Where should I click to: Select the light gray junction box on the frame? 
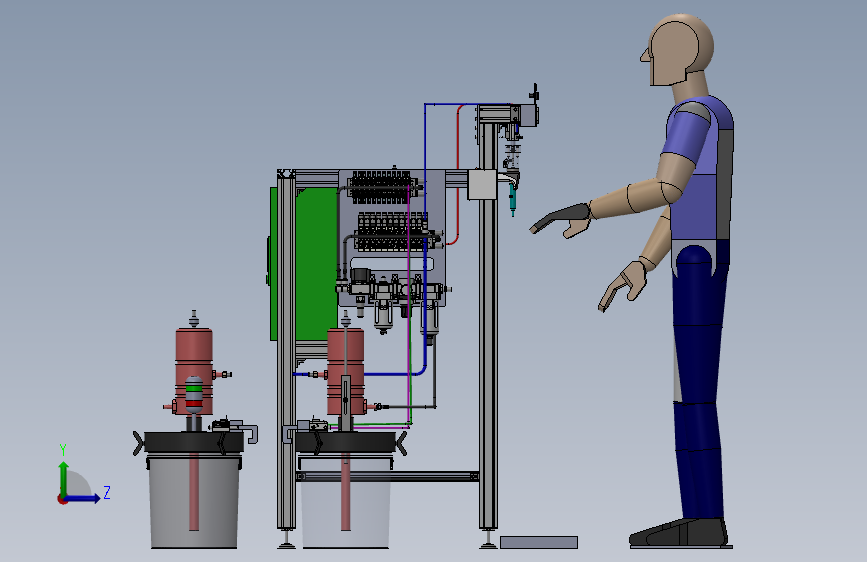click(x=482, y=184)
